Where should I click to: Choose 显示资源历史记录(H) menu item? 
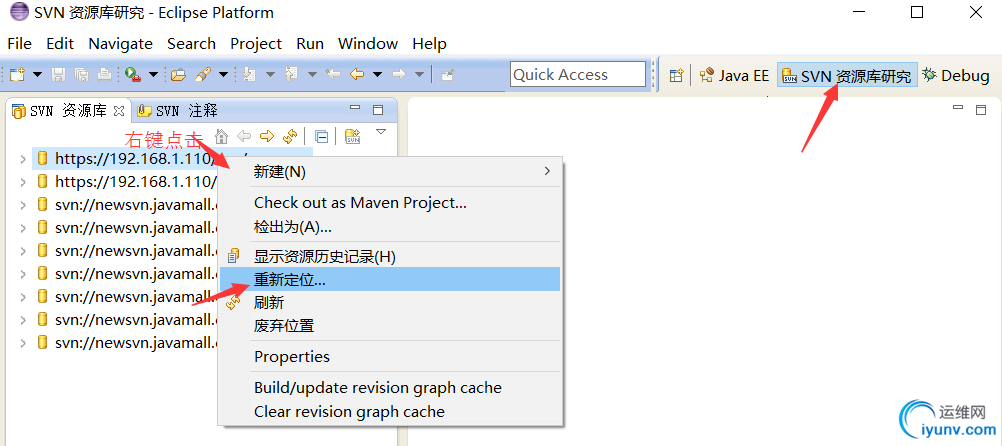[x=390, y=257]
